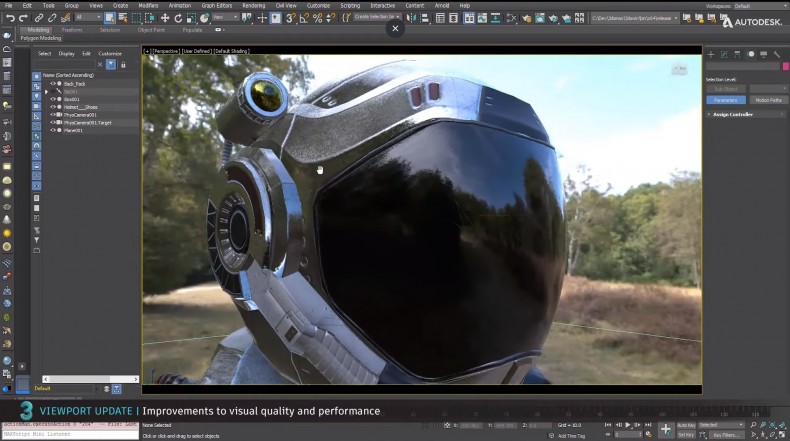The height and width of the screenshot is (441, 790).
Task: Click the Select Object tool icon
Action: [108, 18]
